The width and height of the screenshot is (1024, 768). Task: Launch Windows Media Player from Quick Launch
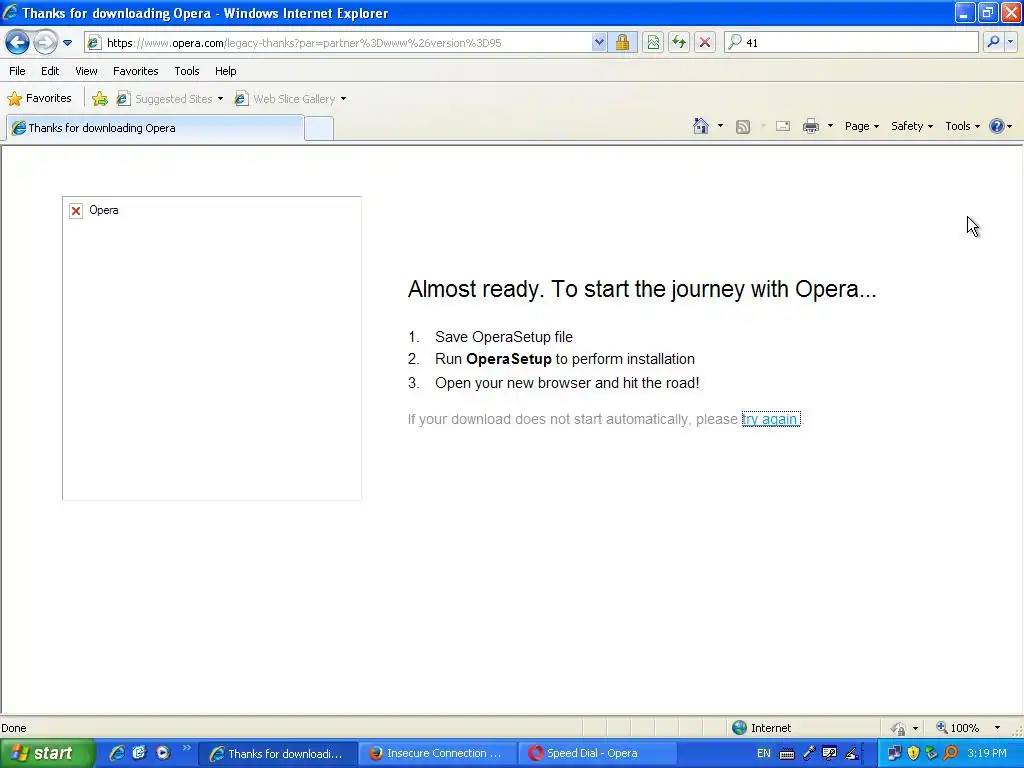[163, 753]
